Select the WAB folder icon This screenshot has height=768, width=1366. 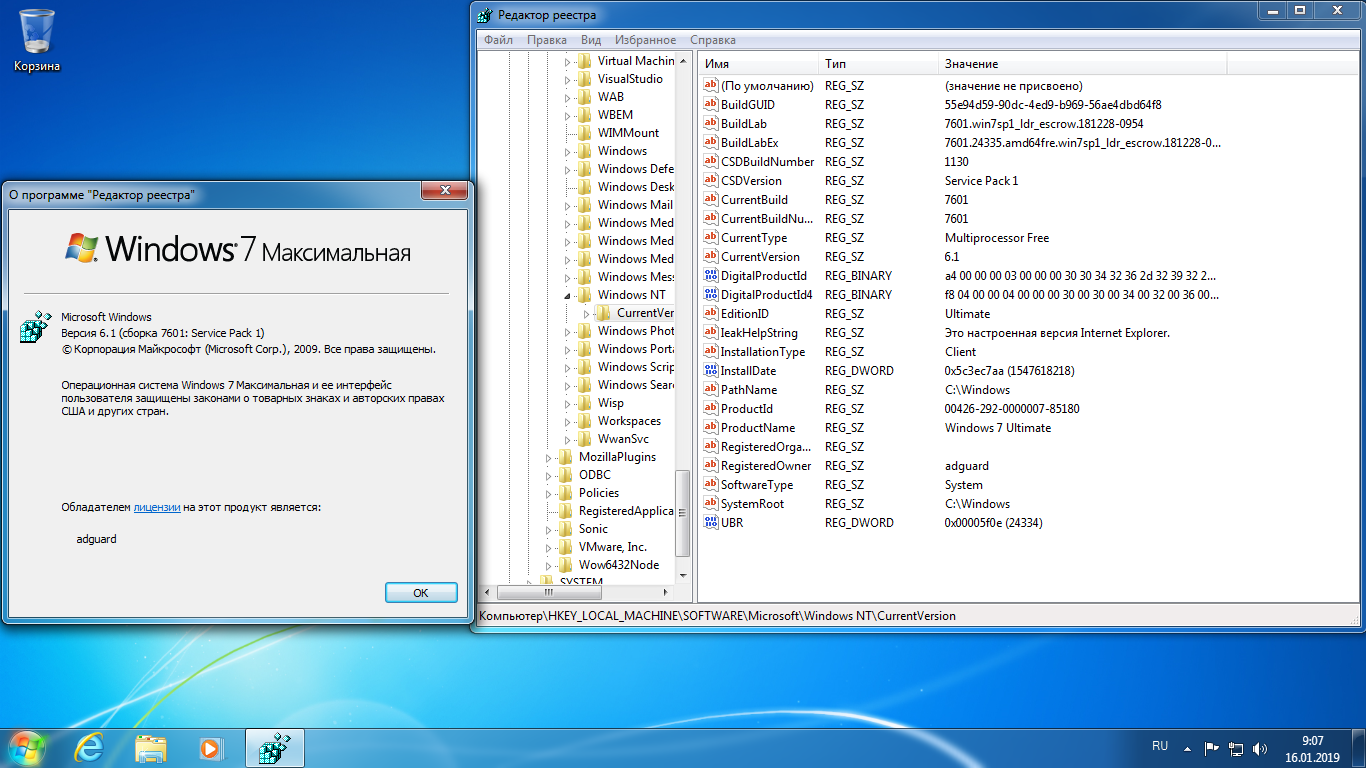pyautogui.click(x=584, y=97)
